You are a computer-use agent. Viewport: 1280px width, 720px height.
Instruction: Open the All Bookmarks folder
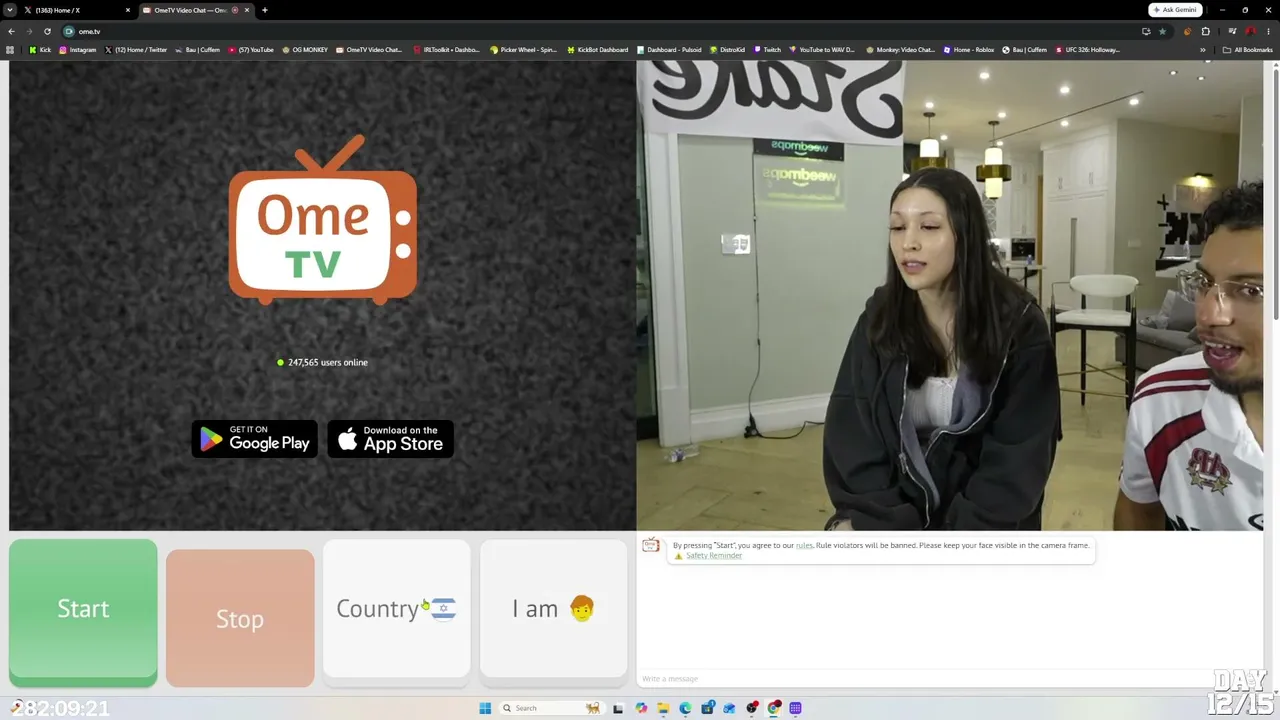click(x=1247, y=49)
